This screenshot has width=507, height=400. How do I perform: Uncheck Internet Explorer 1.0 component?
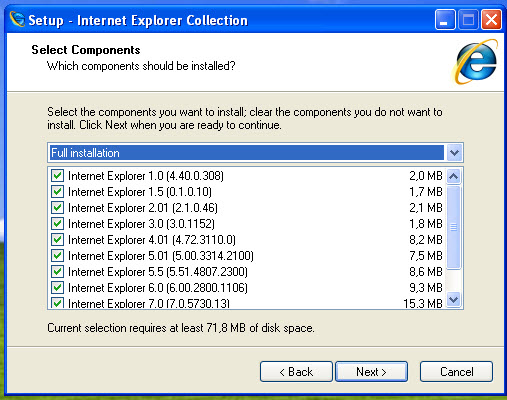point(57,176)
